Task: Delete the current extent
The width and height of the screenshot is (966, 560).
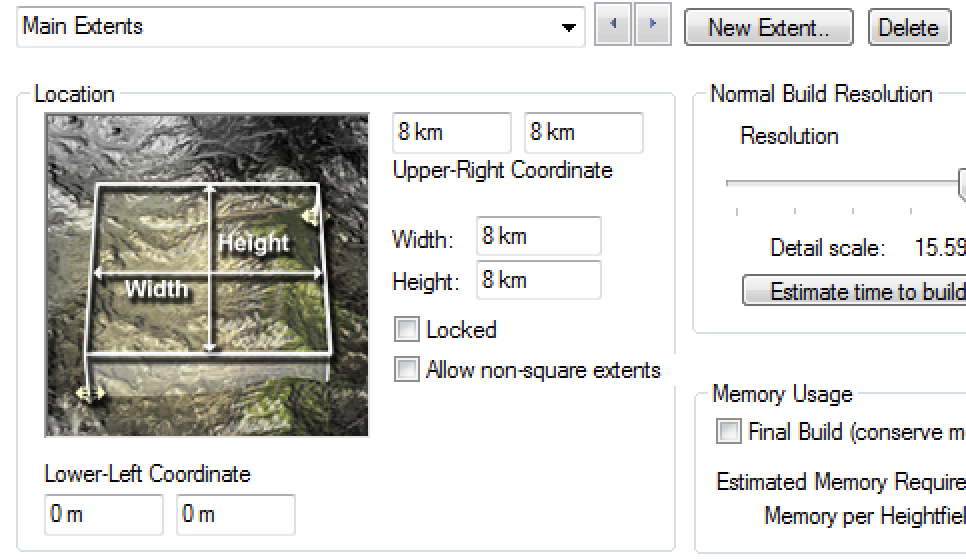Action: tap(909, 28)
